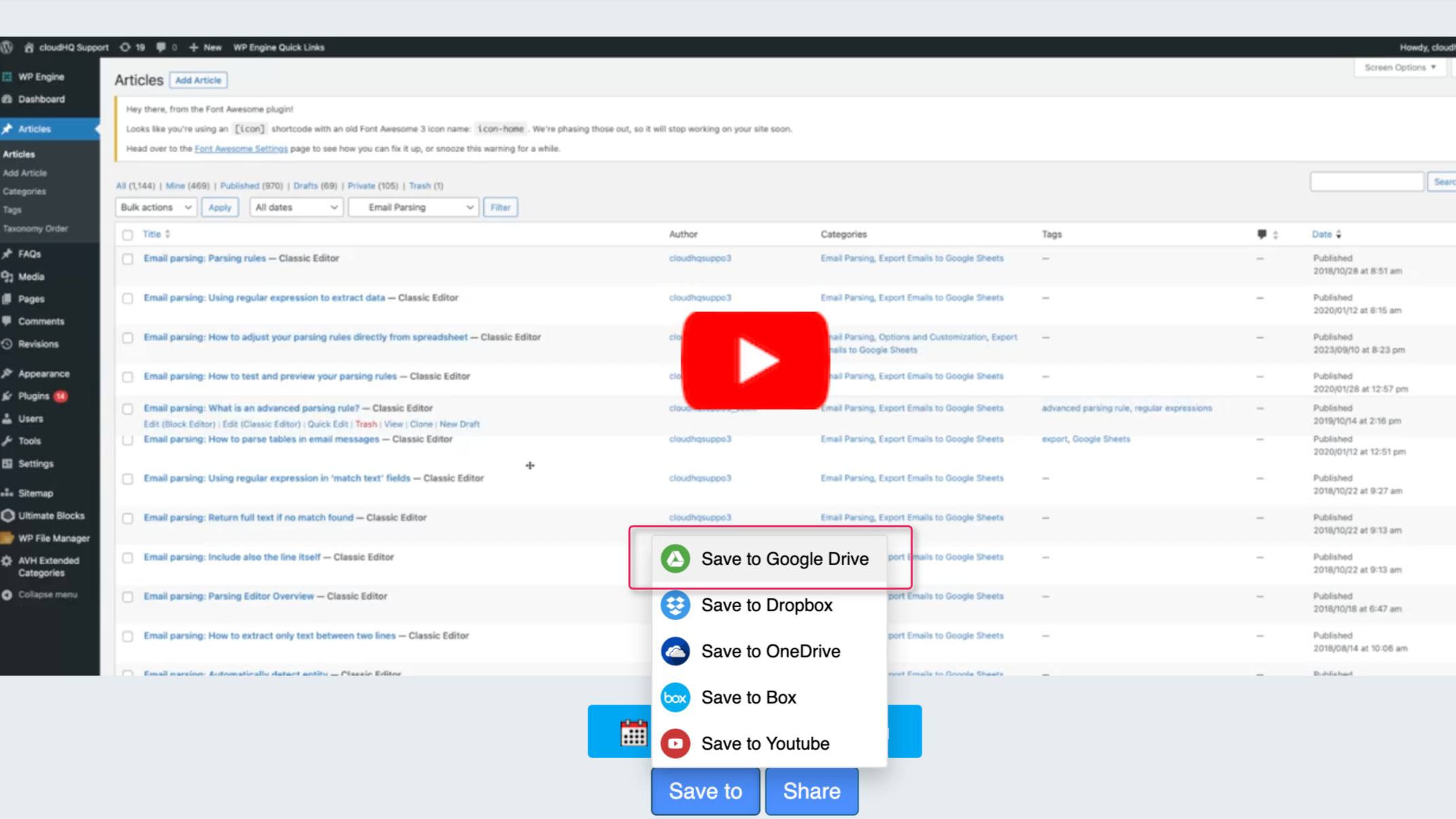
Task: Click the Box logo icon
Action: click(675, 697)
